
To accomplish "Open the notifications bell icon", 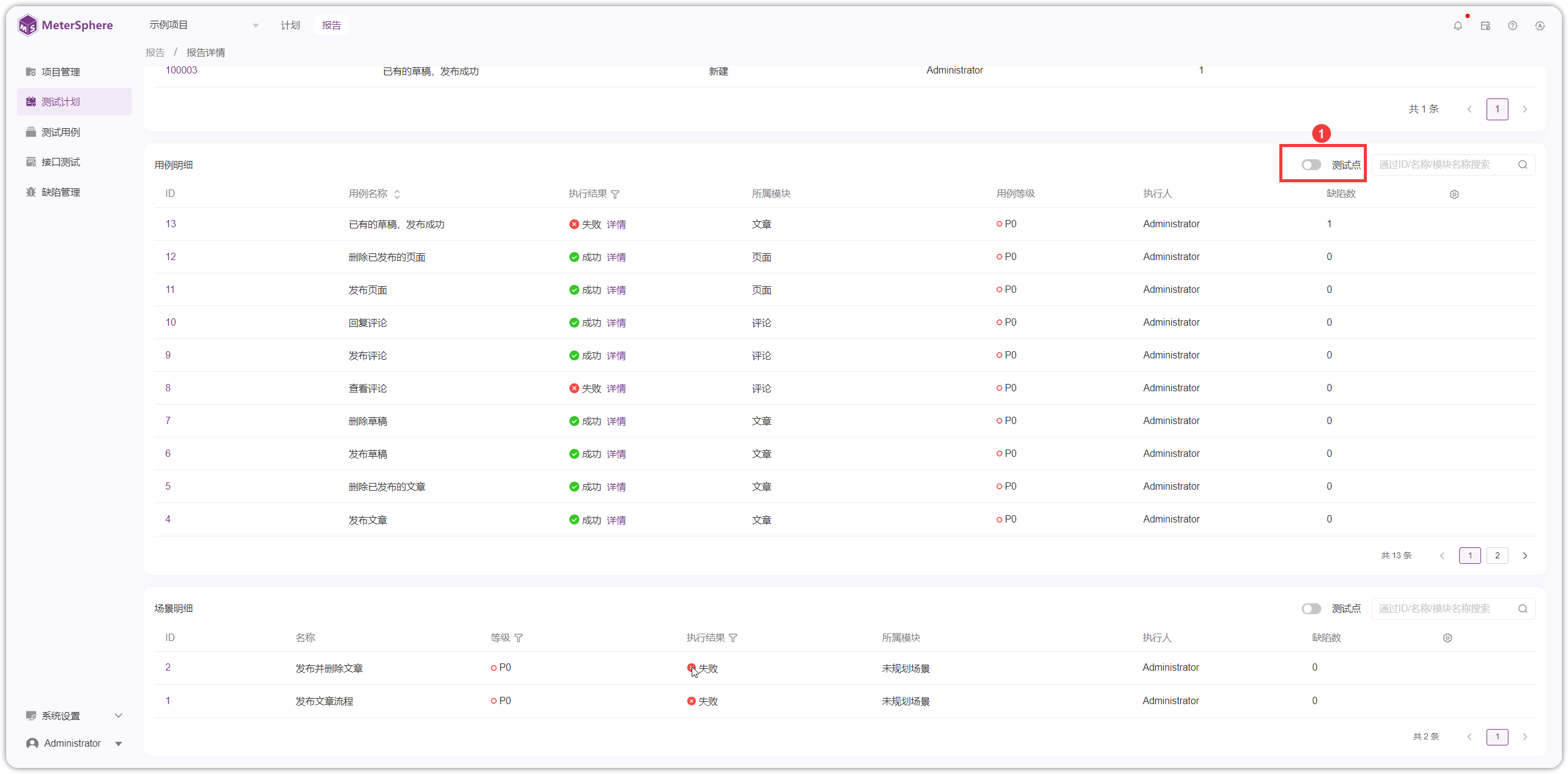I will (x=1457, y=26).
